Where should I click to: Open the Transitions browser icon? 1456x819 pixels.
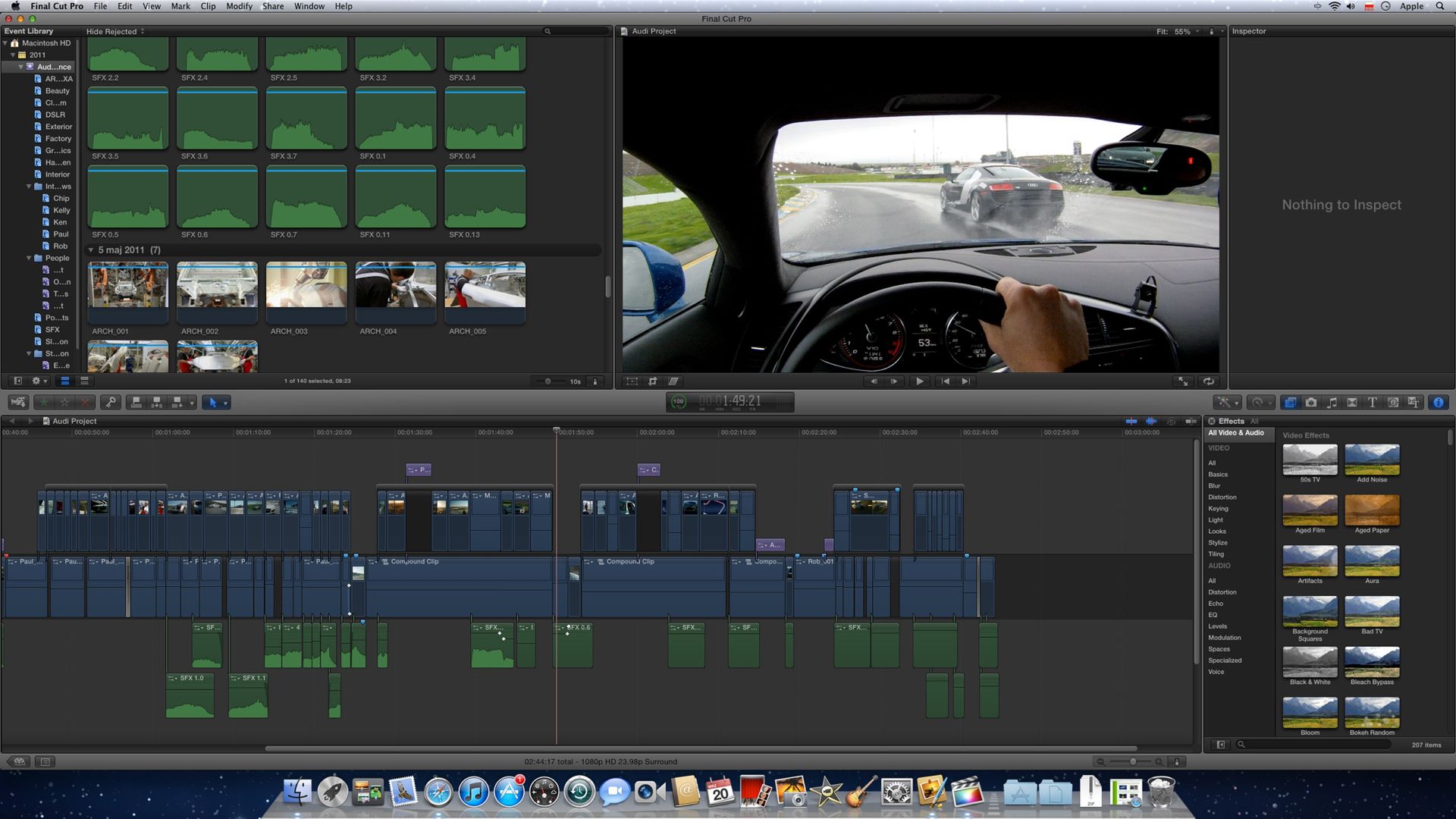click(x=1351, y=403)
